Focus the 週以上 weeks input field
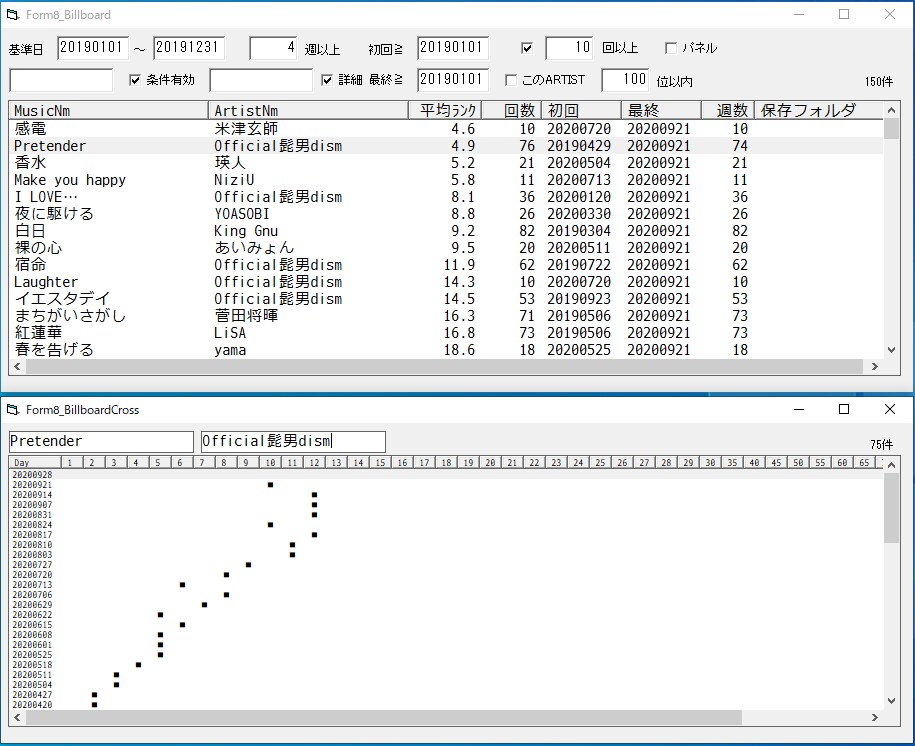Viewport: 915px width, 746px height. (273, 47)
